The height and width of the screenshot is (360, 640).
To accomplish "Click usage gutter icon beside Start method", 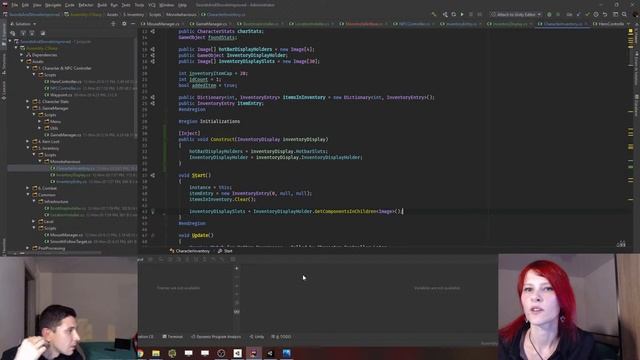I will [153, 175].
